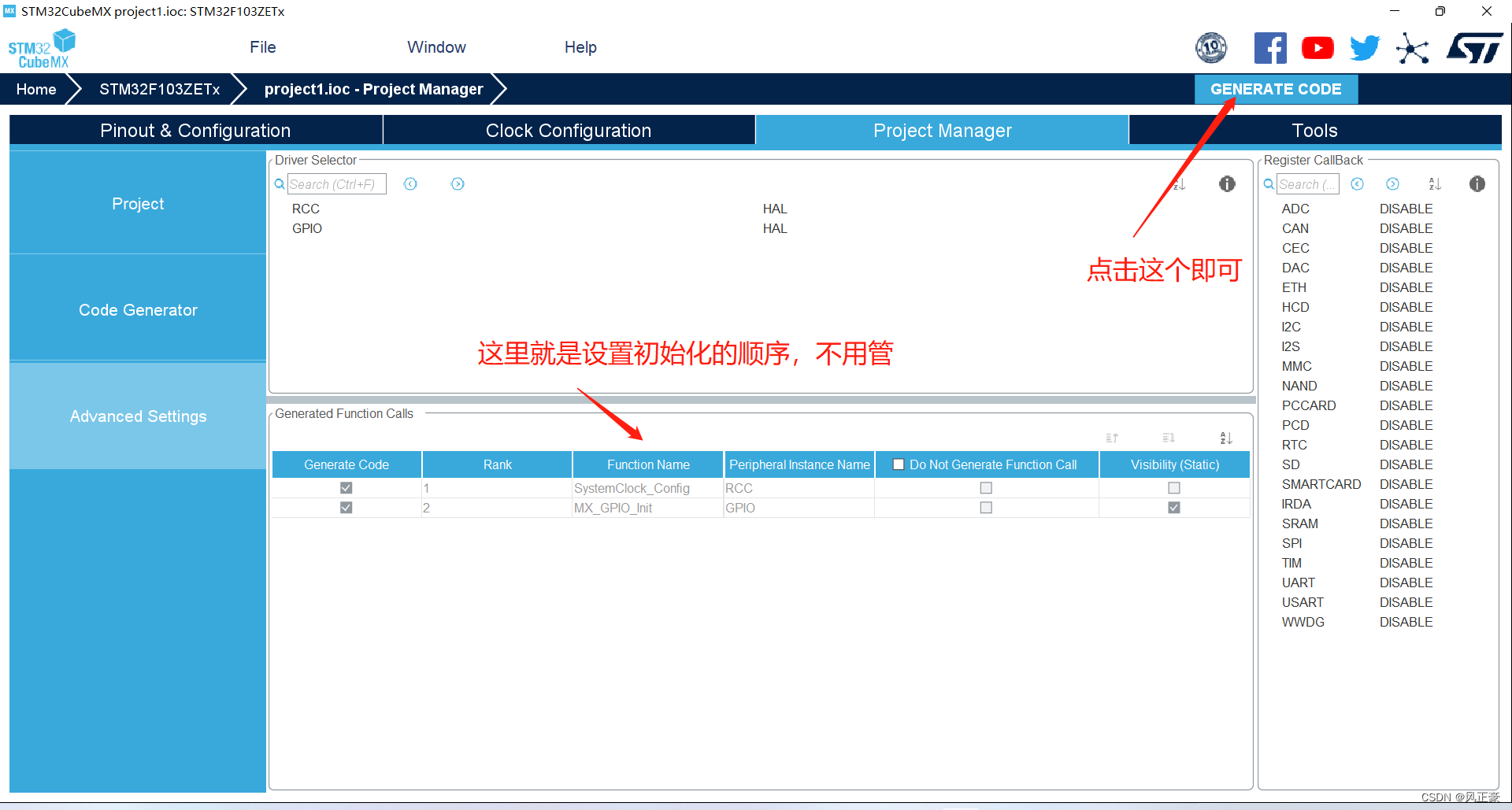1512x810 pixels.
Task: Open the Facebook icon link
Action: [1270, 48]
